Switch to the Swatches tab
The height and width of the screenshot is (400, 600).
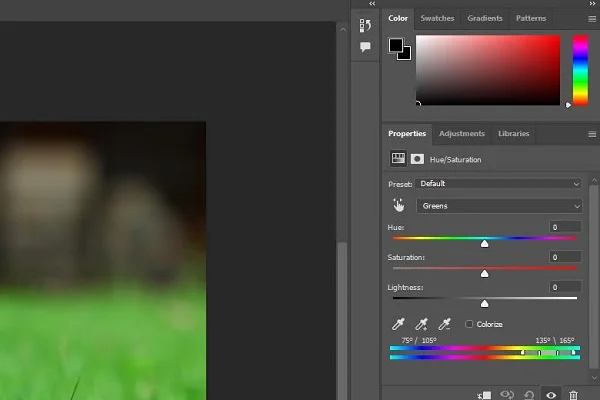point(436,18)
